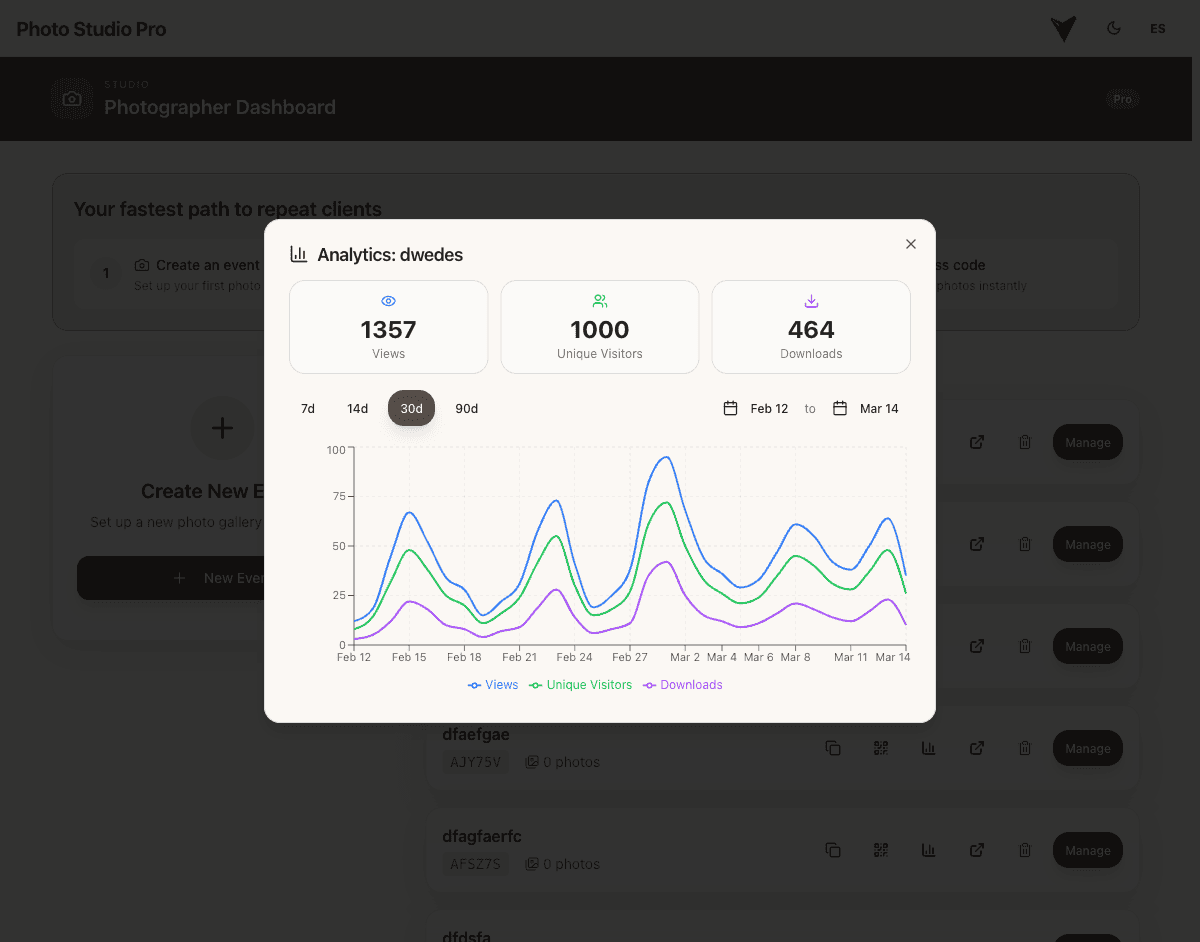This screenshot has width=1200, height=942.
Task: Hide the Downloads series in the legend
Action: (683, 684)
